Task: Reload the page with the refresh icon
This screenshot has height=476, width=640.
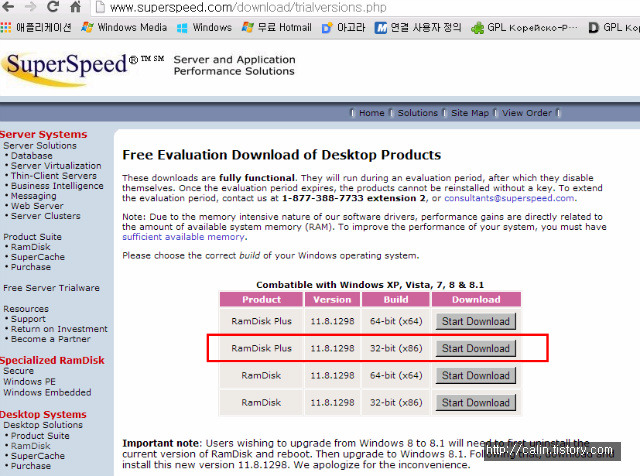Action: 52,6
